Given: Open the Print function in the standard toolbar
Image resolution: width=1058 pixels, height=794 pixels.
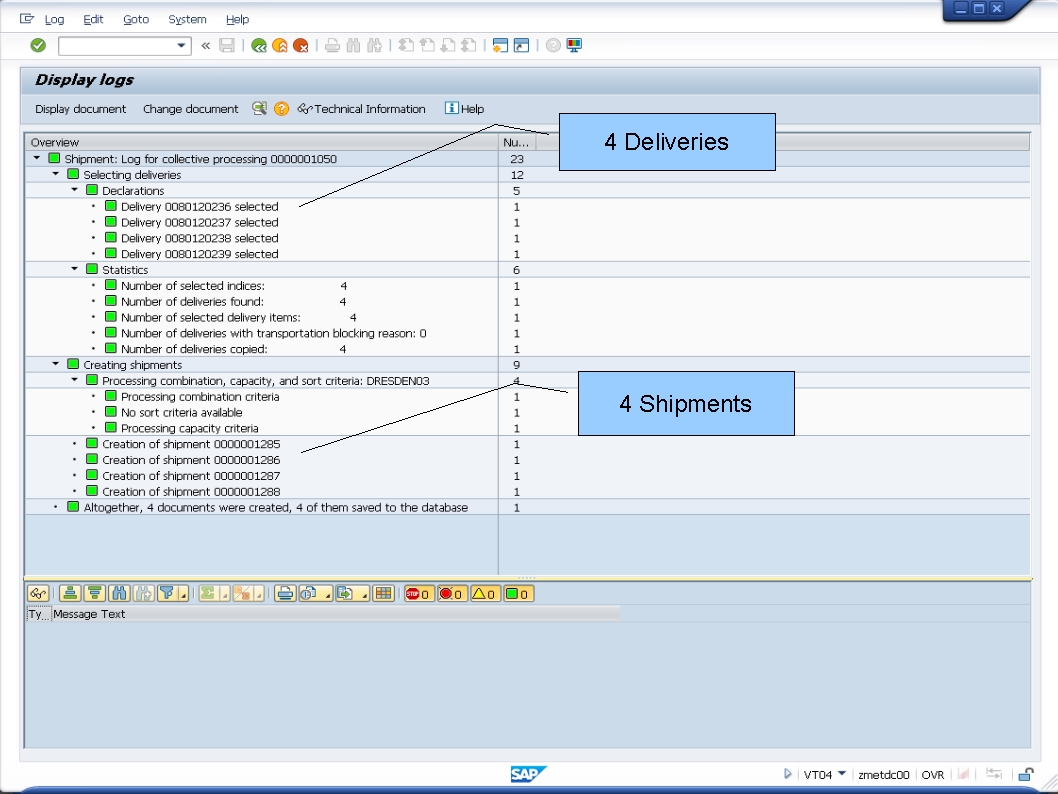Looking at the screenshot, I should pos(333,45).
